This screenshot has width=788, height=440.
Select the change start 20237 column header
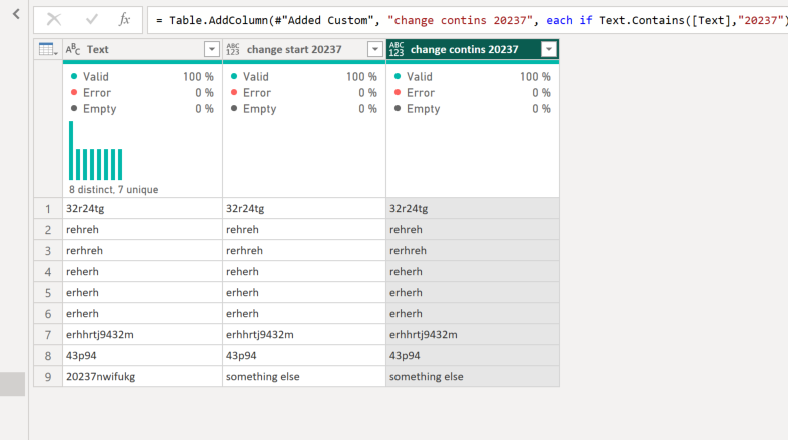click(304, 49)
